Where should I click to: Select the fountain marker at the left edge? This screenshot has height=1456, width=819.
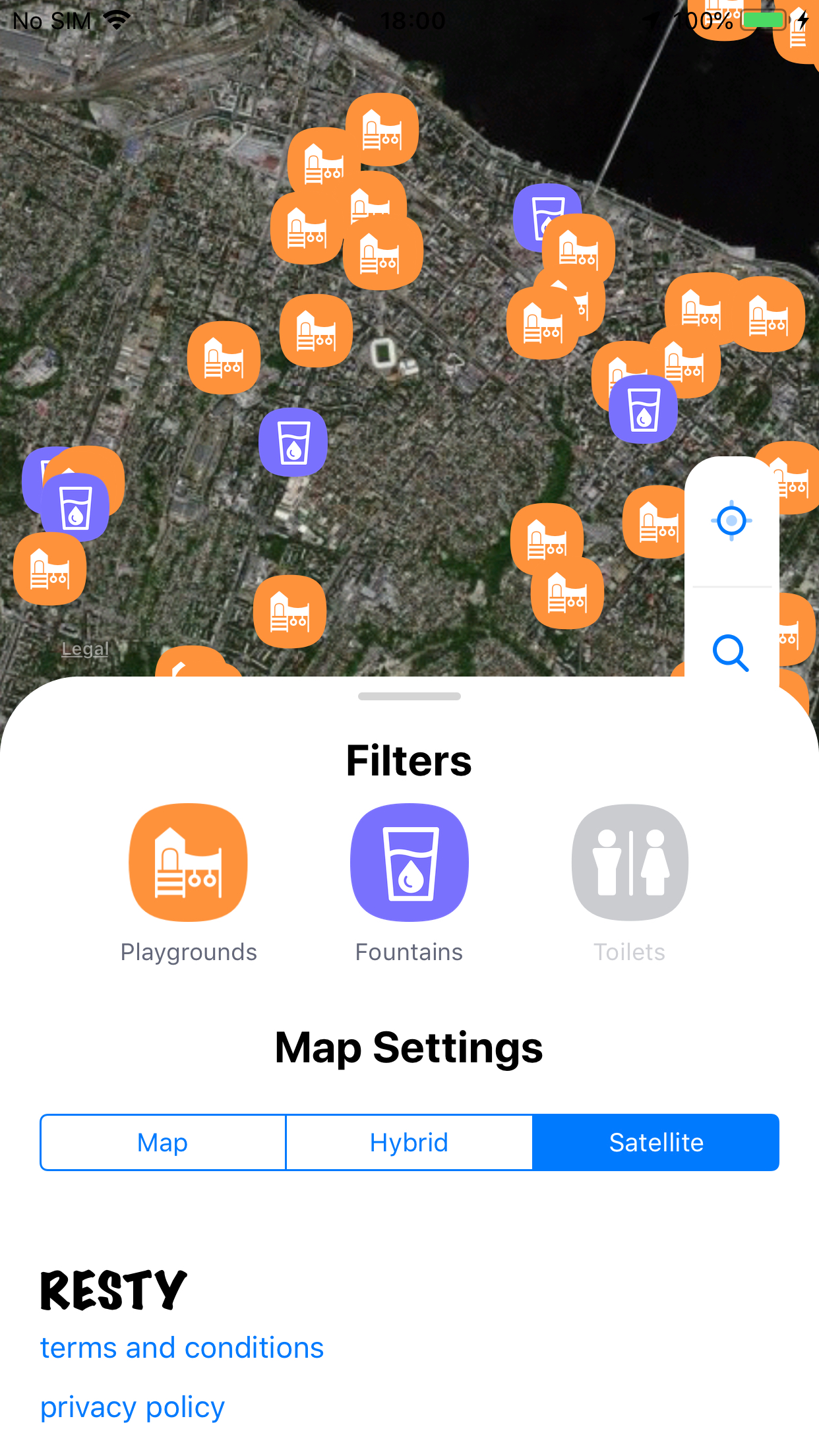[75, 508]
